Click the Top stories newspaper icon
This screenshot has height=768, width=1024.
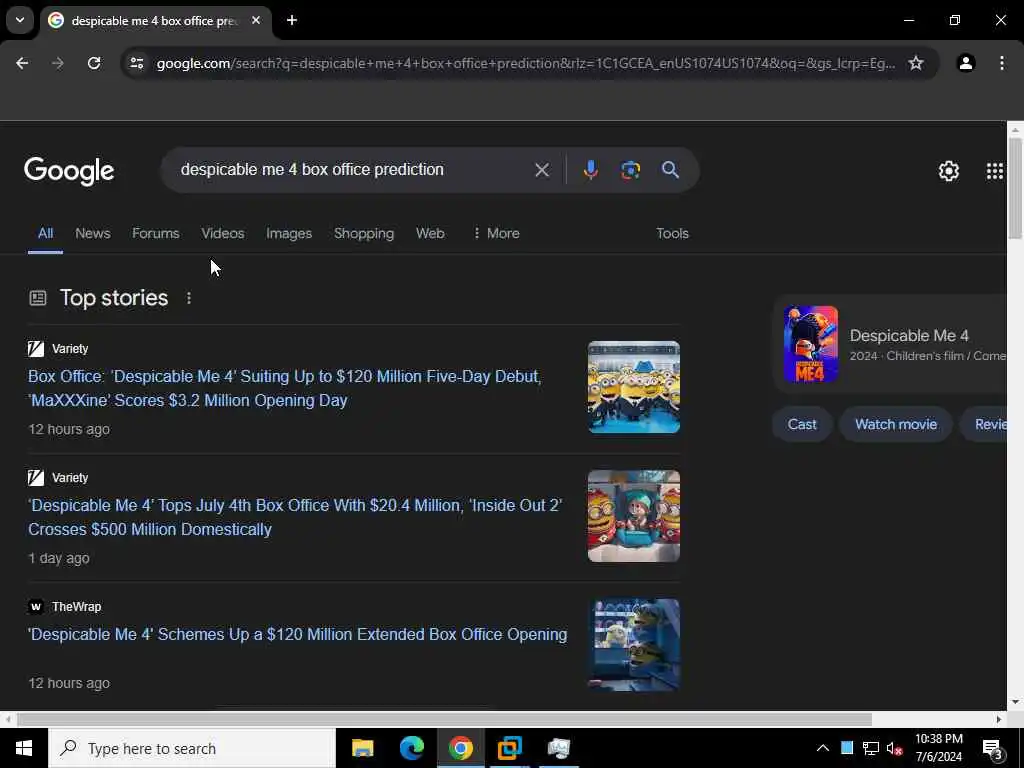tap(38, 298)
